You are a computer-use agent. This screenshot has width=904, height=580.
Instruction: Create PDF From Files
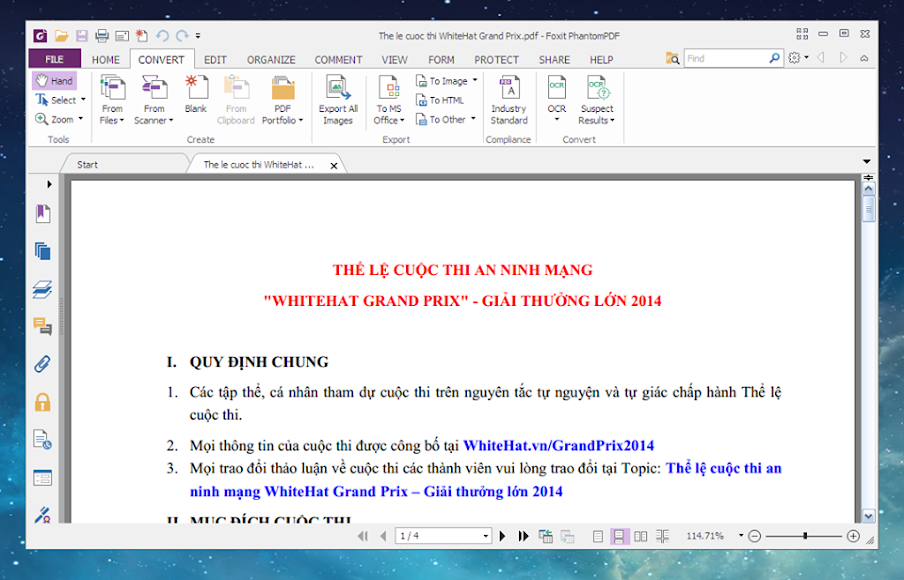pyautogui.click(x=112, y=99)
